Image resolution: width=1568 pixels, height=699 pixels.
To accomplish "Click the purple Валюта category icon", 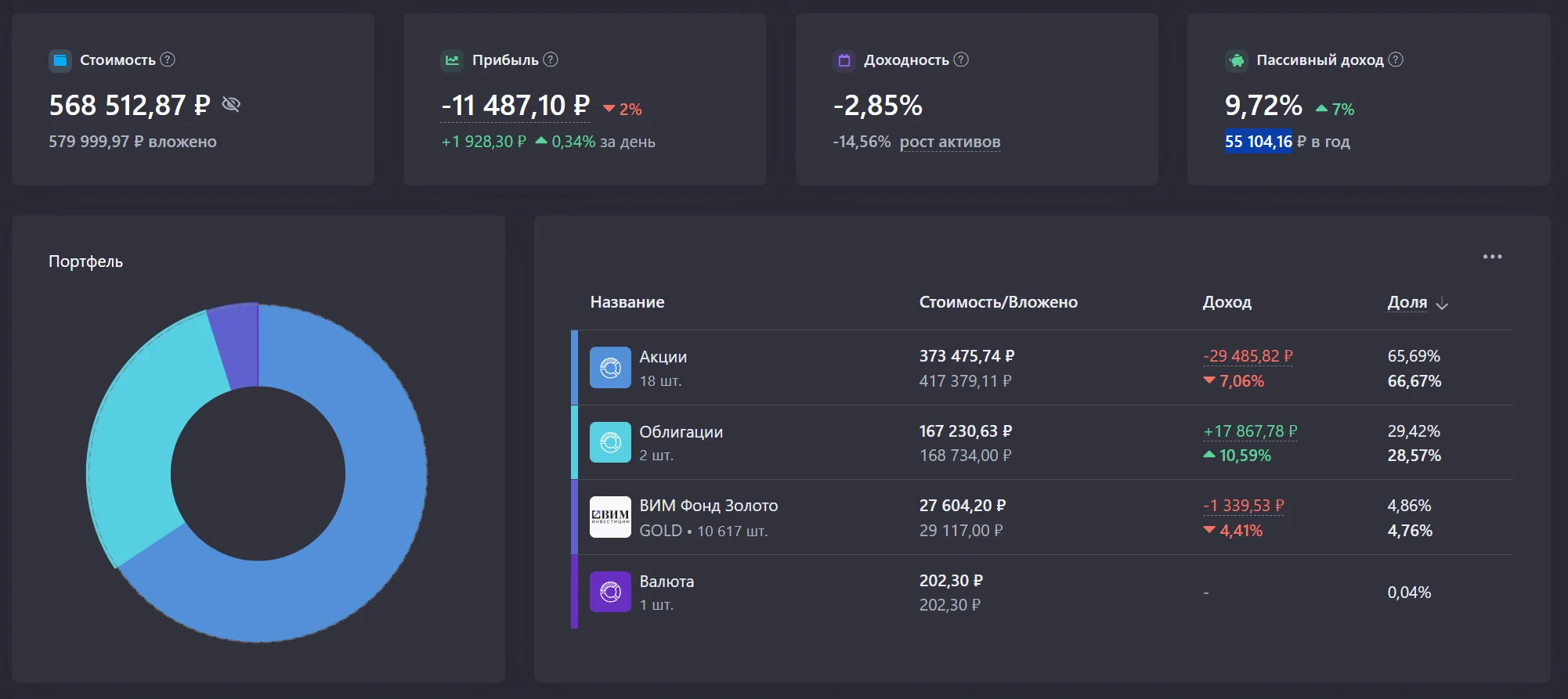I will [x=610, y=592].
